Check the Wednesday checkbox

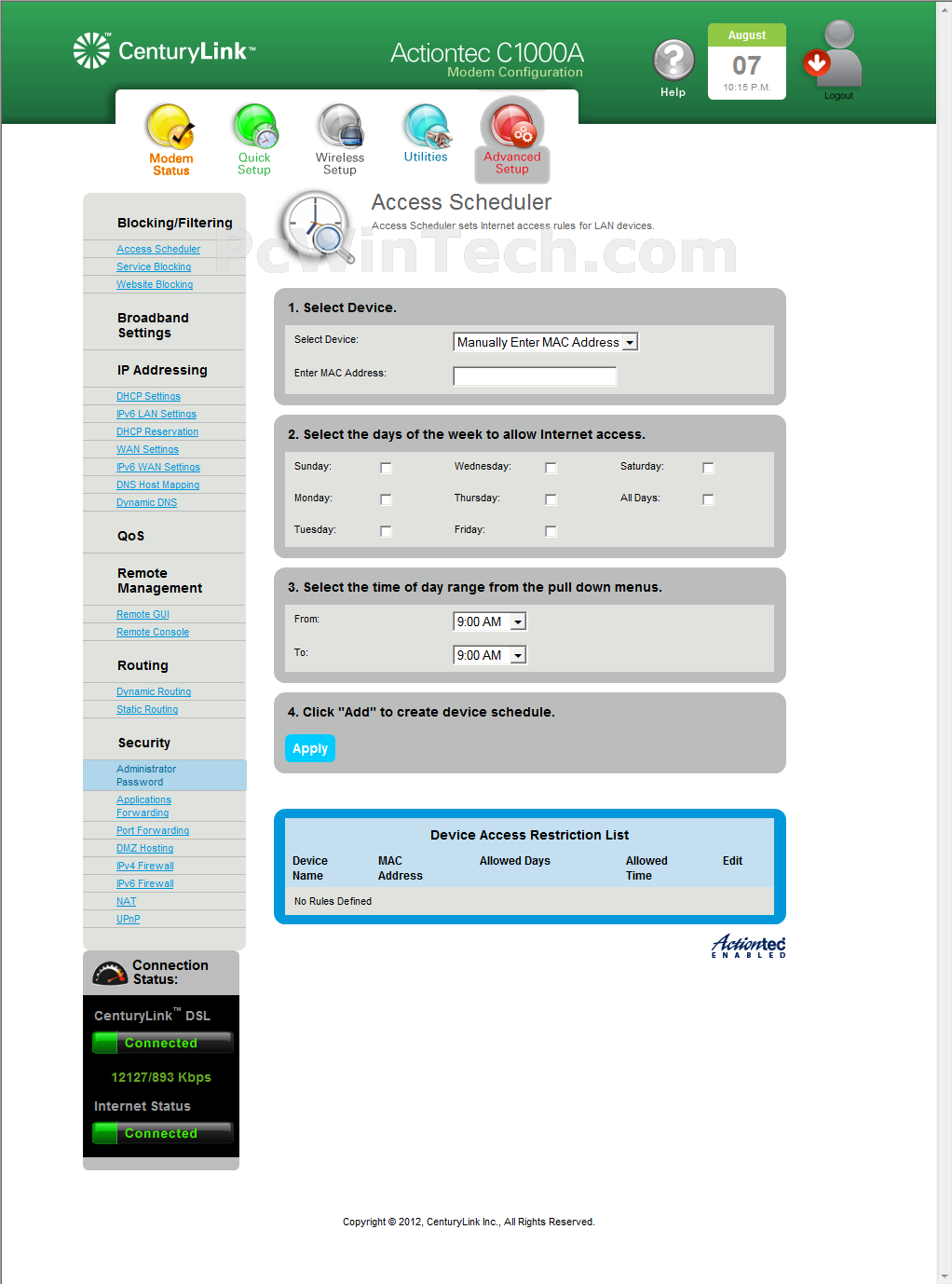(x=551, y=468)
